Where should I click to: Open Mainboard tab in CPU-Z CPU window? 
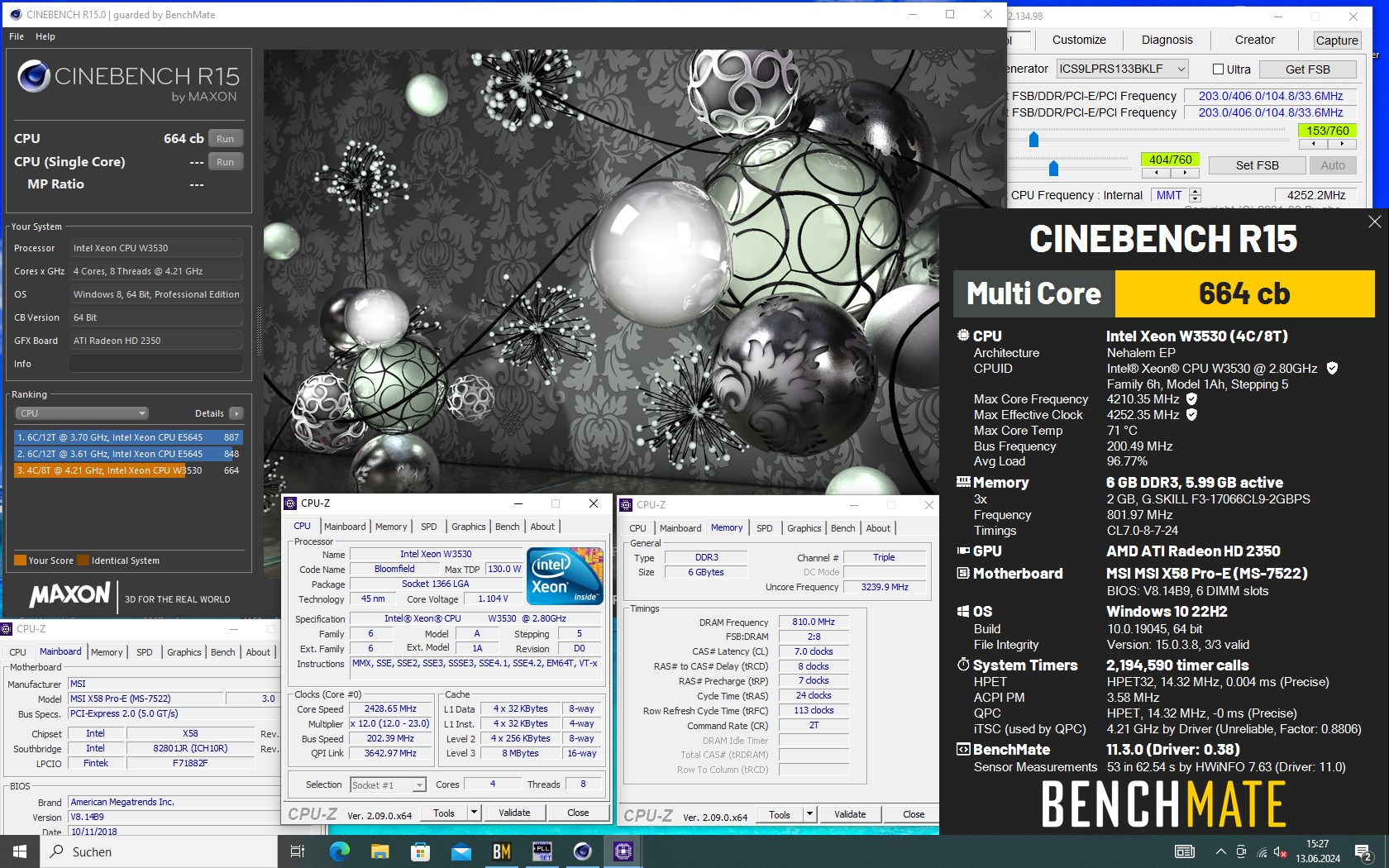tap(345, 527)
